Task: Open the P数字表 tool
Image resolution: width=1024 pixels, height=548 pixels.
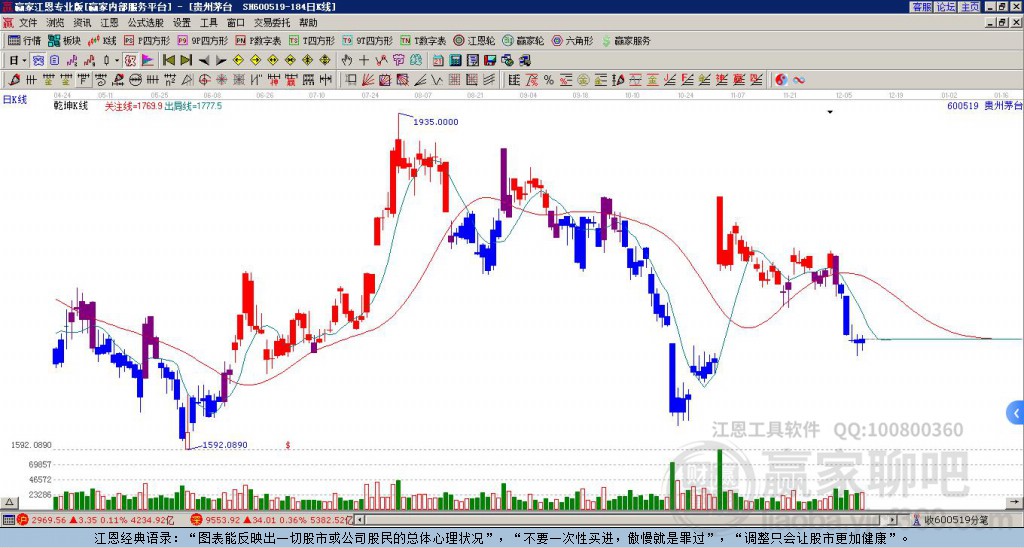Action: pyautogui.click(x=258, y=40)
